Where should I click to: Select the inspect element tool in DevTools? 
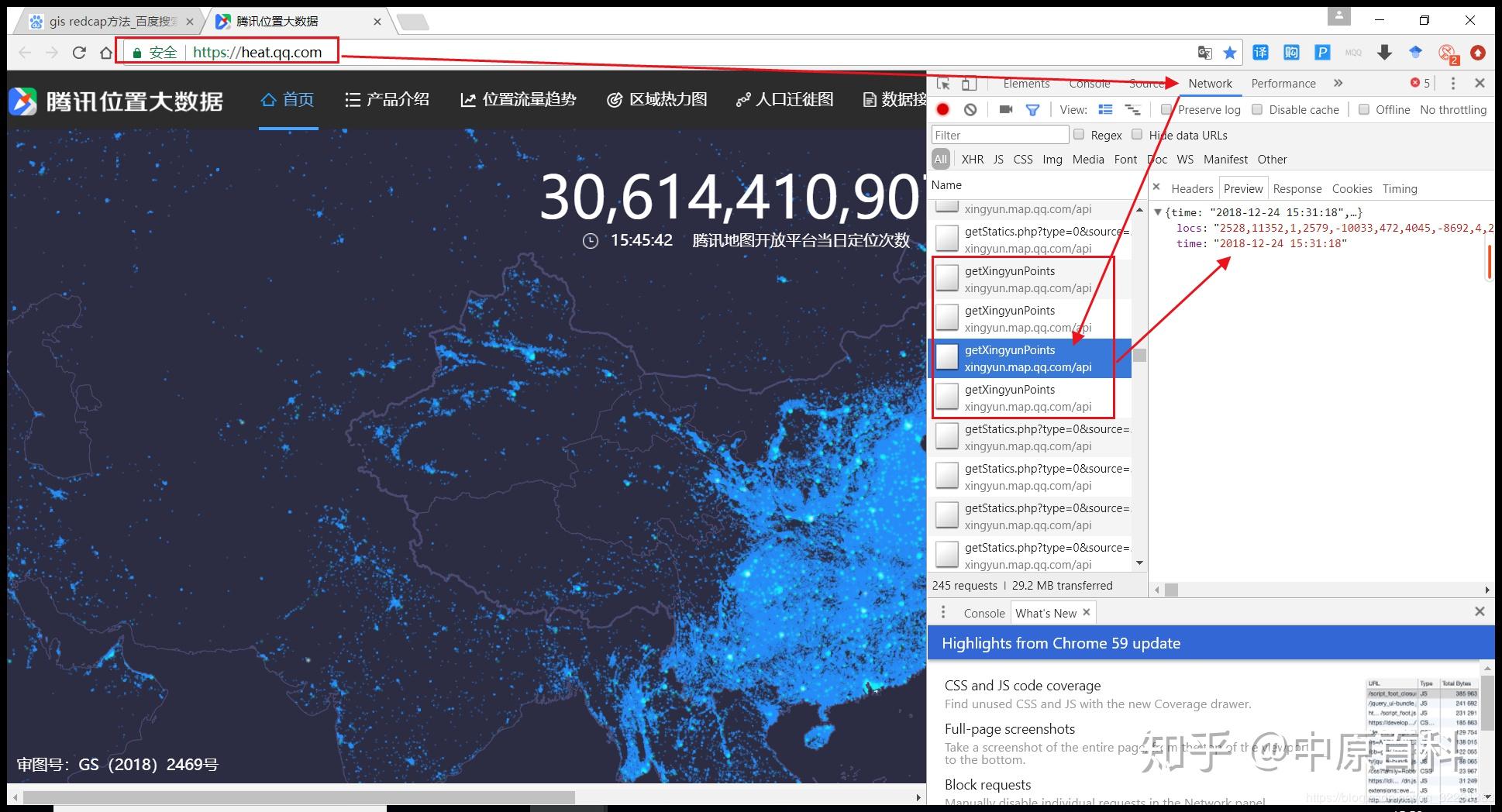click(x=943, y=83)
